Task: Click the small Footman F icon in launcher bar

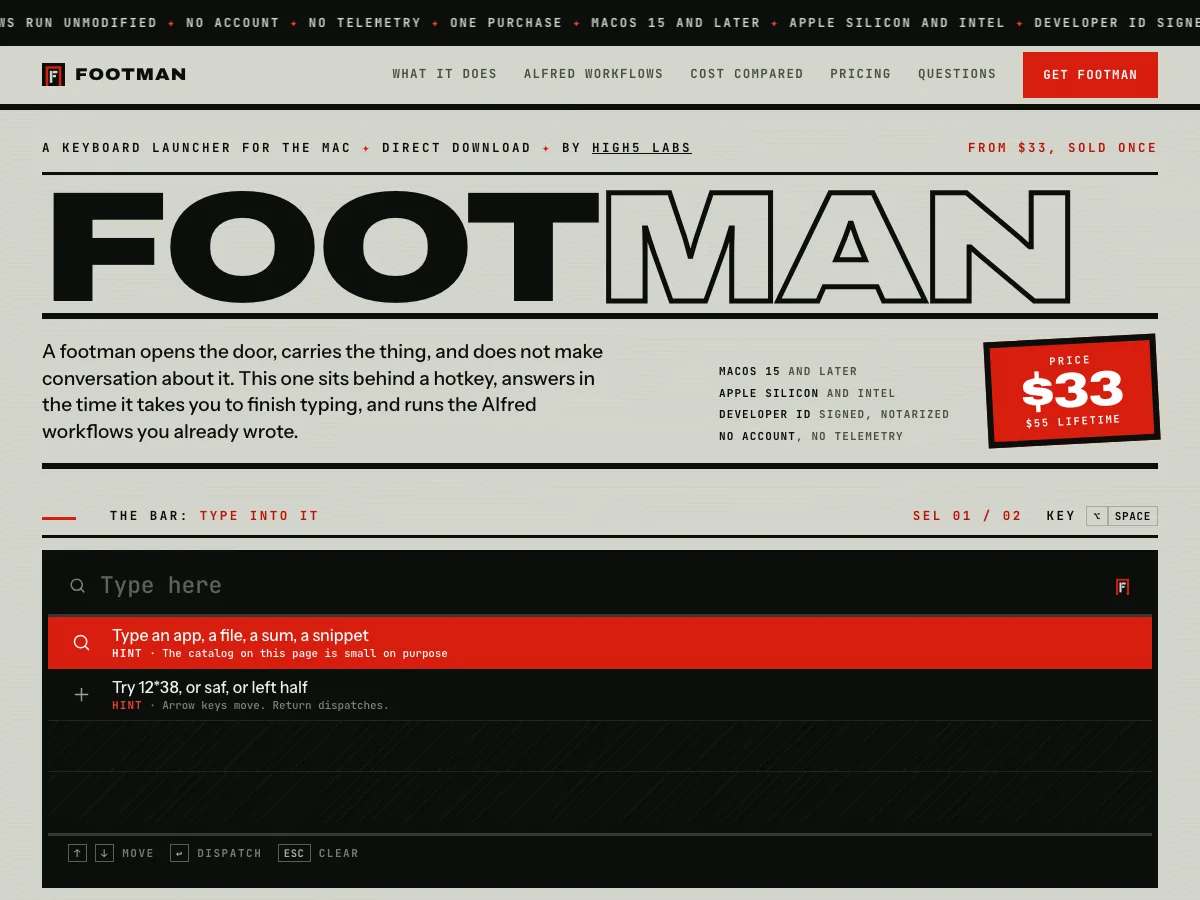Action: point(1122,587)
